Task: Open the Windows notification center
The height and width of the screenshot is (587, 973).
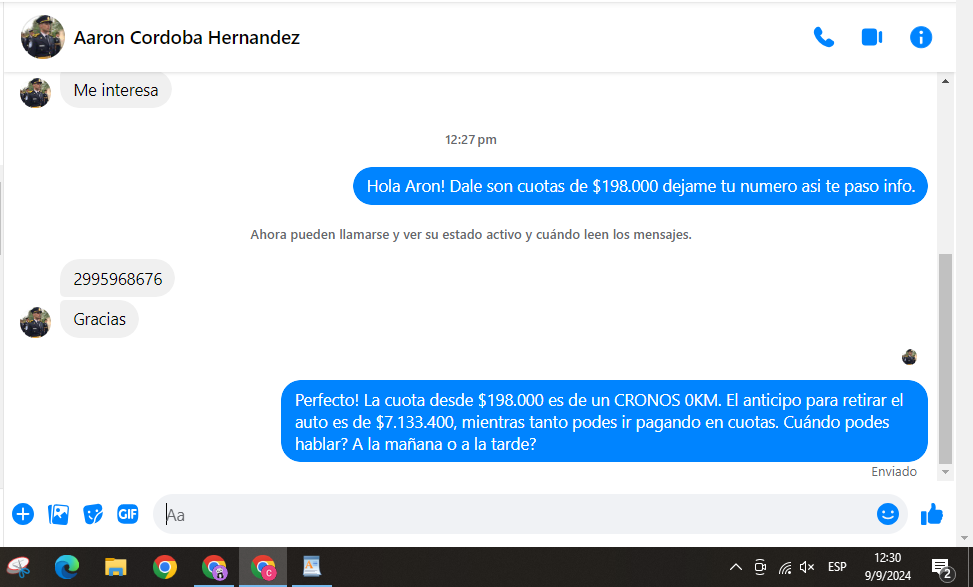Action: click(941, 568)
